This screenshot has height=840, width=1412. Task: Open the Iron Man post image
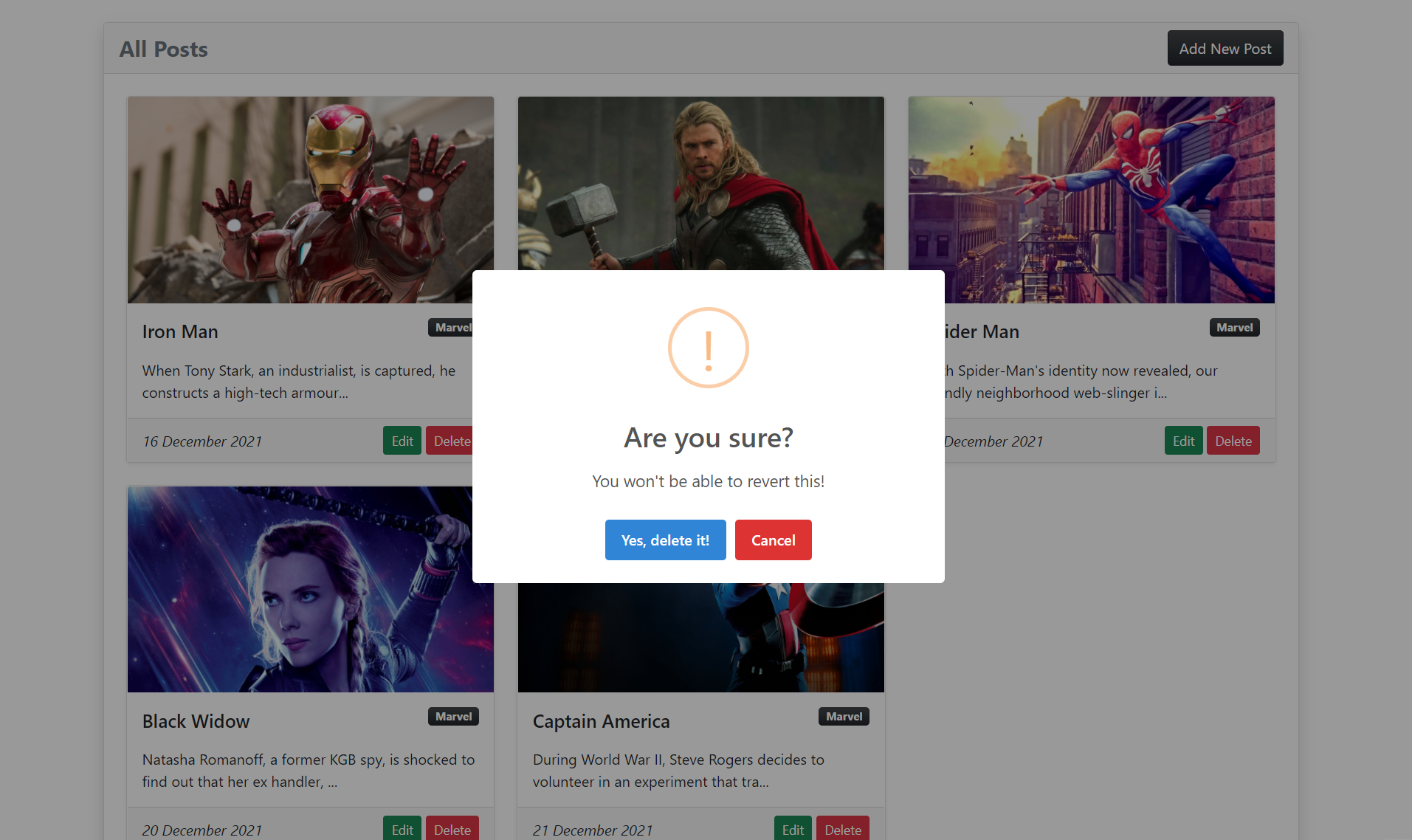[x=310, y=199]
